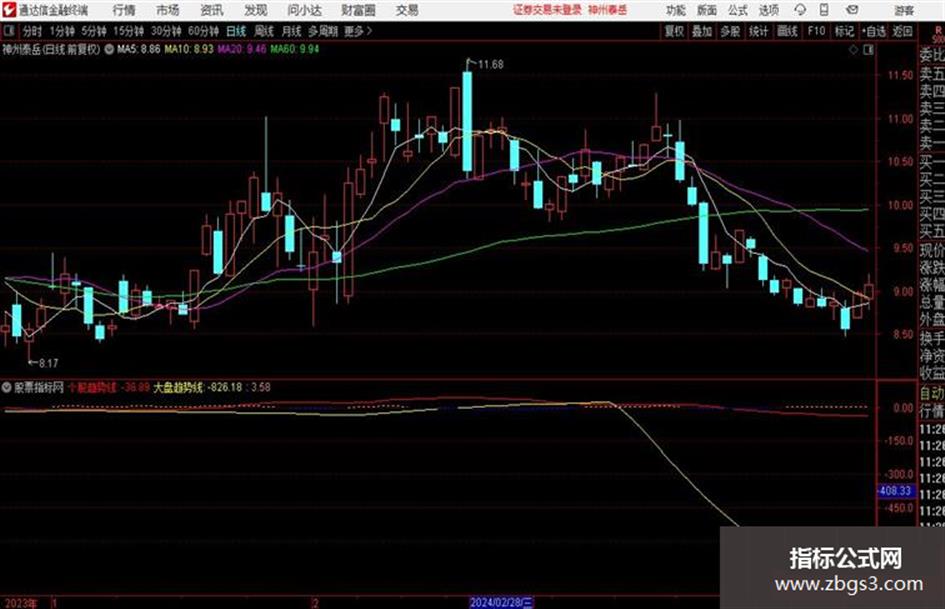Switch to the 周线 weekly period
The image size is (945, 609).
coord(264,31)
